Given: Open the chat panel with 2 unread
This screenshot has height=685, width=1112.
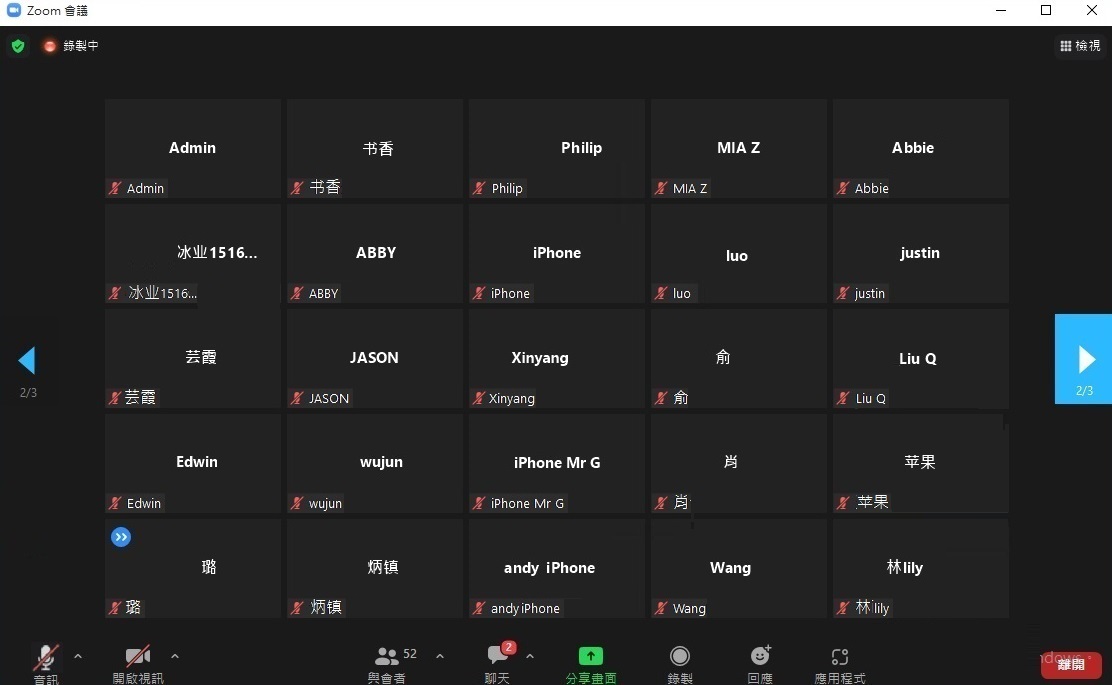Looking at the screenshot, I should [497, 656].
